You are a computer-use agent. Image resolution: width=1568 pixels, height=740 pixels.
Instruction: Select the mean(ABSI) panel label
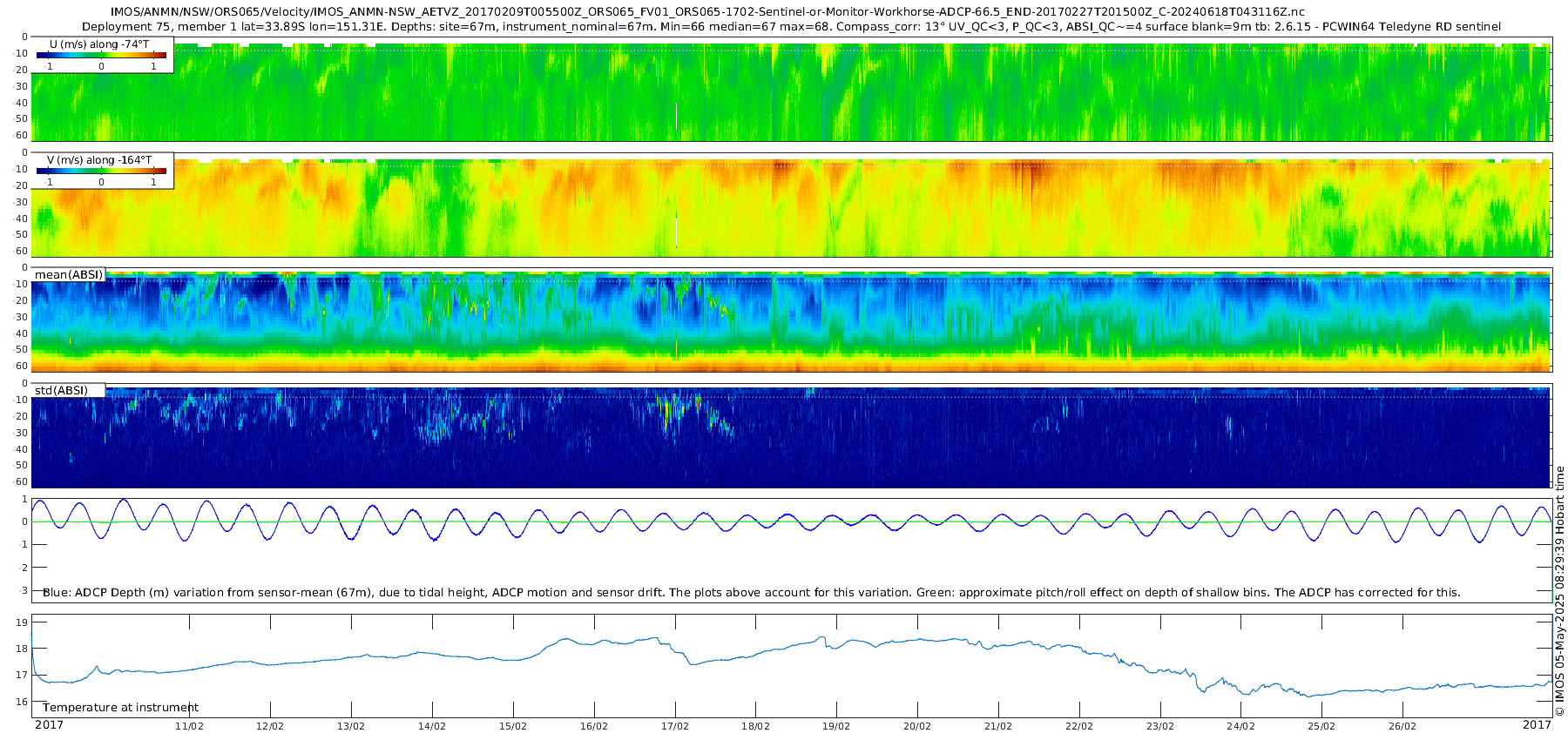click(69, 274)
